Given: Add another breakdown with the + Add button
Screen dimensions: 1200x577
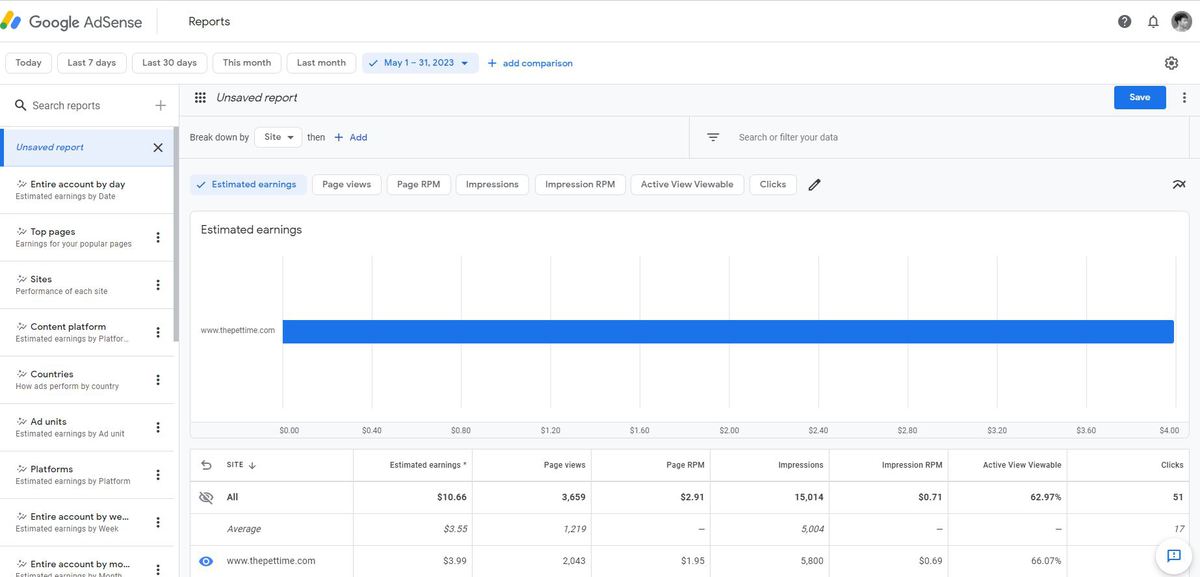Looking at the screenshot, I should [x=351, y=137].
